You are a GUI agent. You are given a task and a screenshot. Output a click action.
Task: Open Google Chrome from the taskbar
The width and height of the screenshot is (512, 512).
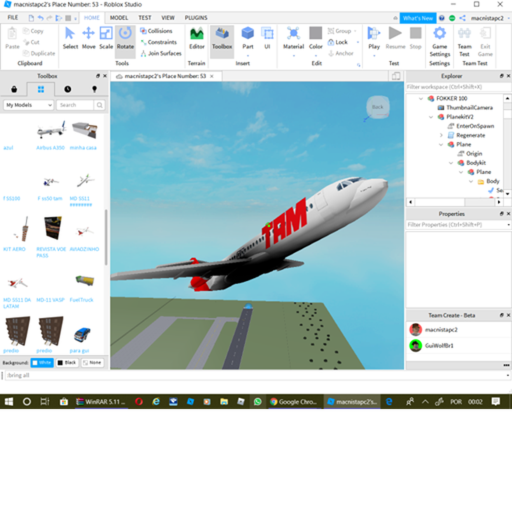point(294,402)
